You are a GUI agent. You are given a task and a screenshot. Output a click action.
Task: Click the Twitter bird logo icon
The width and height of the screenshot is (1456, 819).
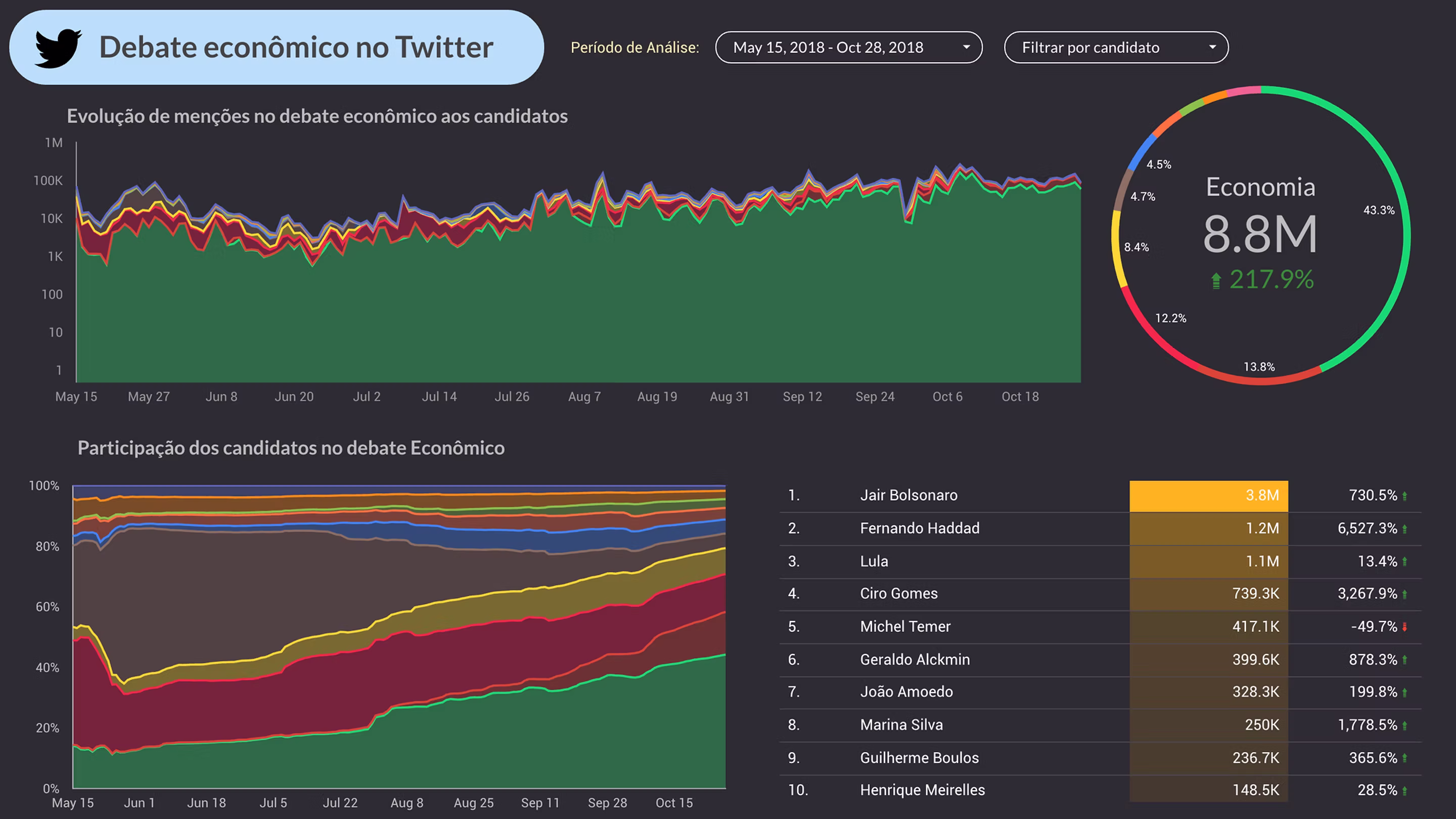58,48
